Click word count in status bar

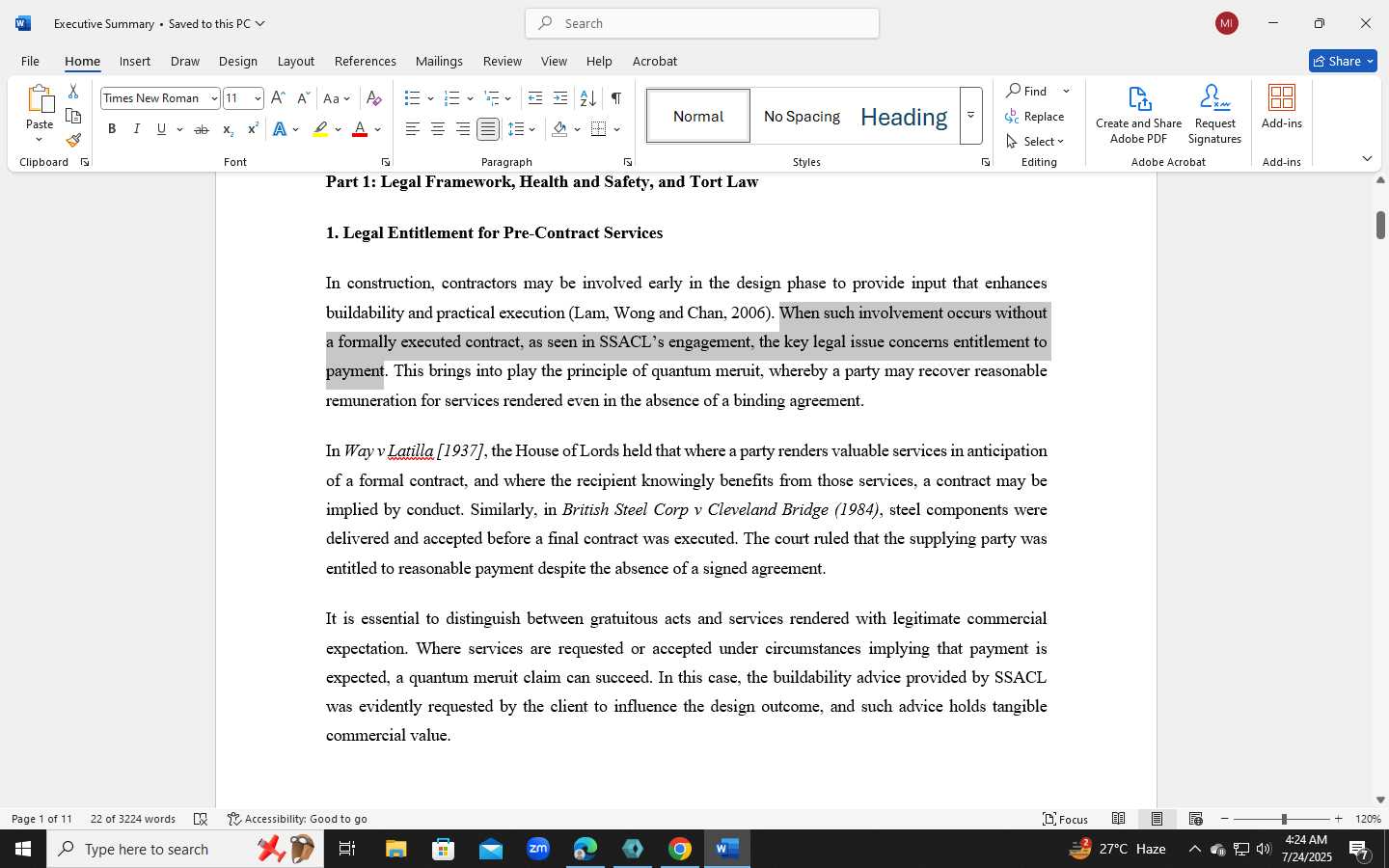click(133, 819)
